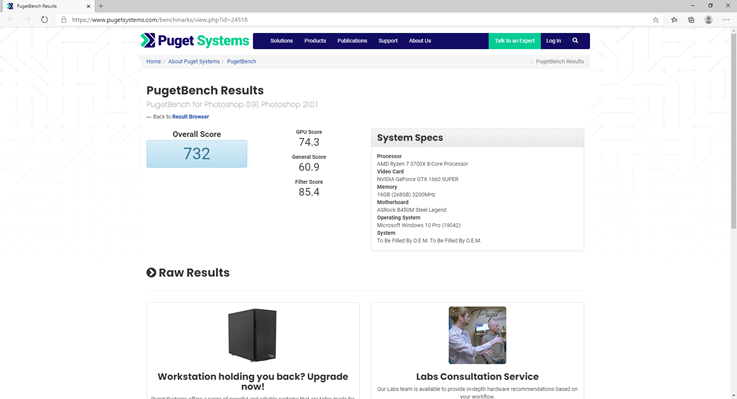This screenshot has width=737, height=399.
Task: Go back to Result Browser link
Action: pyautogui.click(x=190, y=117)
